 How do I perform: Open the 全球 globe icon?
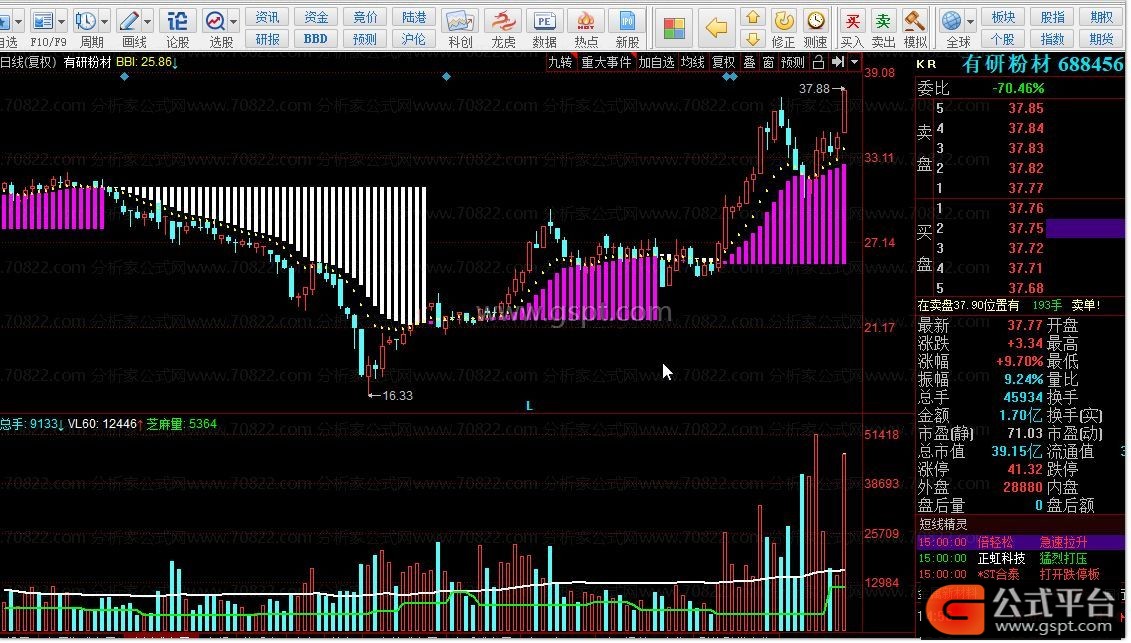coord(951,20)
